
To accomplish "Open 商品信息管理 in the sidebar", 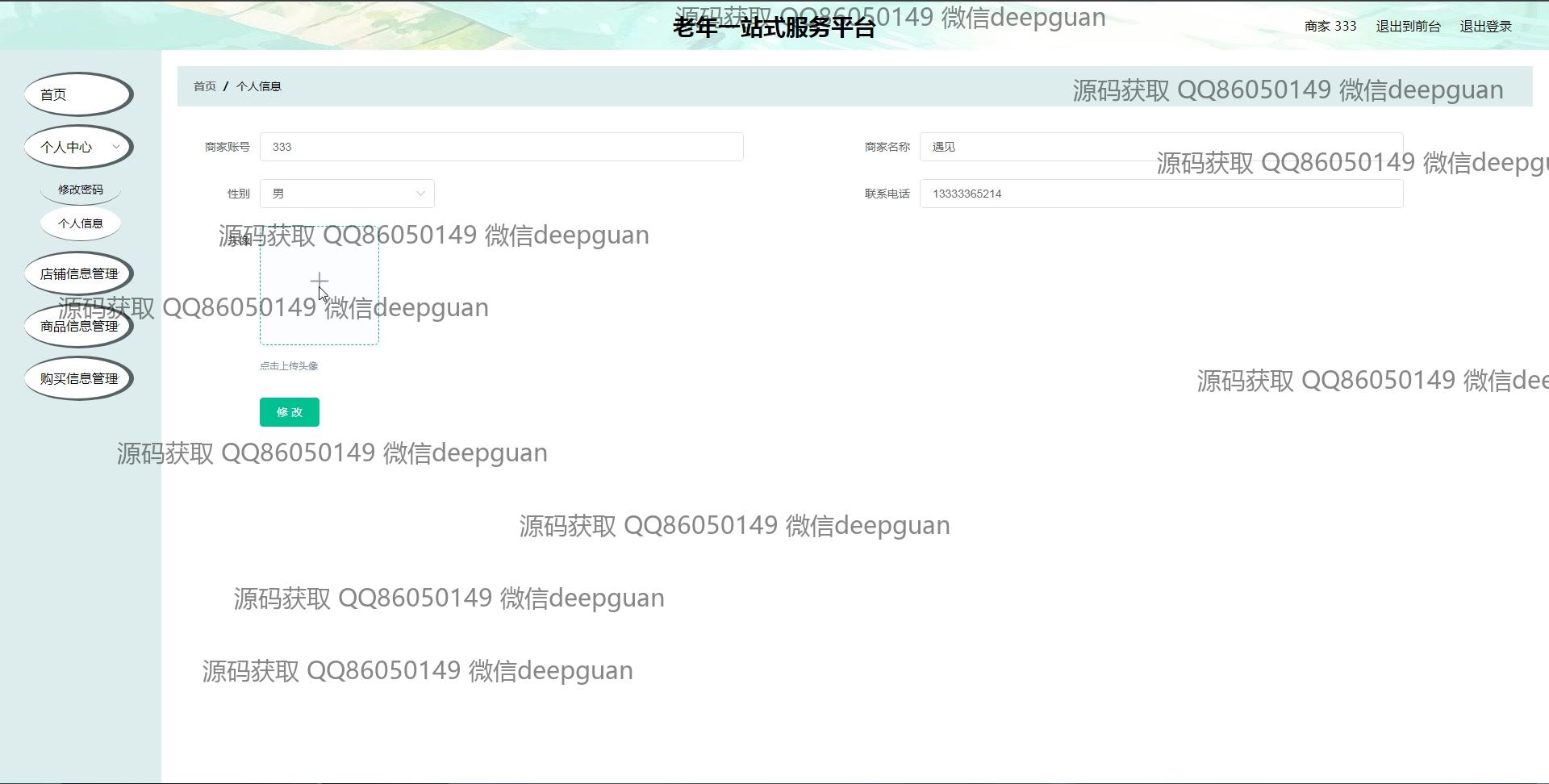I will pyautogui.click(x=78, y=327).
